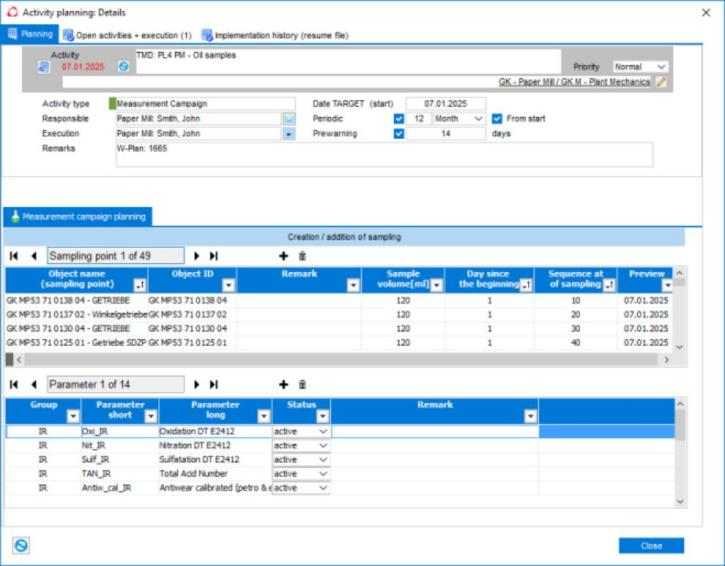725x566 pixels.
Task: Go to next parameter
Action: (x=197, y=384)
